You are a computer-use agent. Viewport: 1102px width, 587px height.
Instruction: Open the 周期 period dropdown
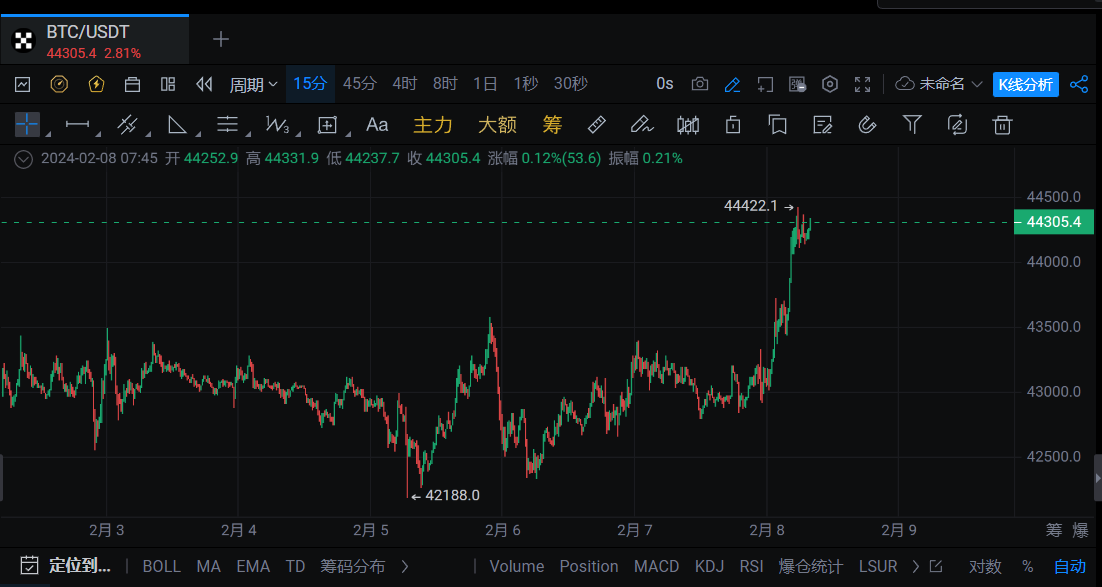tap(254, 84)
